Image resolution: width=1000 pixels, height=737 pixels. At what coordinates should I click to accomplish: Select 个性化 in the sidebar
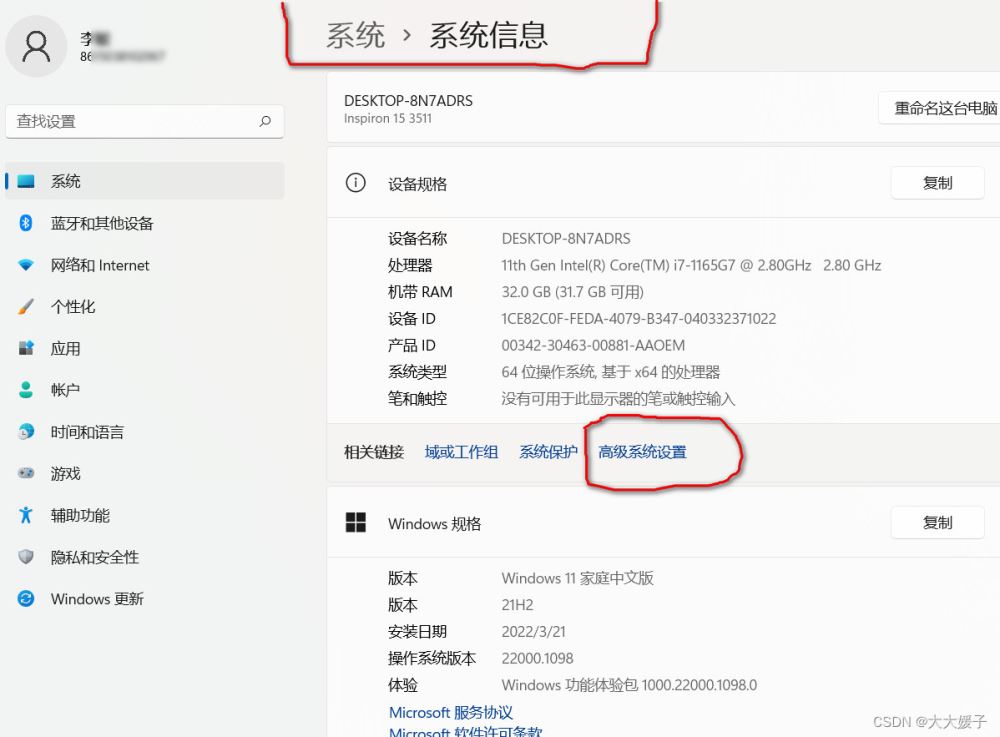(145, 307)
